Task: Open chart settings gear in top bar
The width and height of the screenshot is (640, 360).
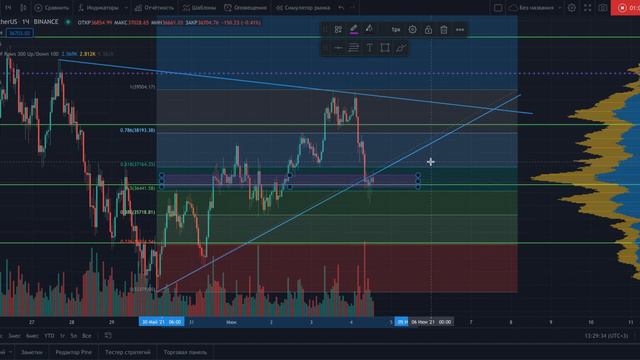Action: pyautogui.click(x=572, y=8)
